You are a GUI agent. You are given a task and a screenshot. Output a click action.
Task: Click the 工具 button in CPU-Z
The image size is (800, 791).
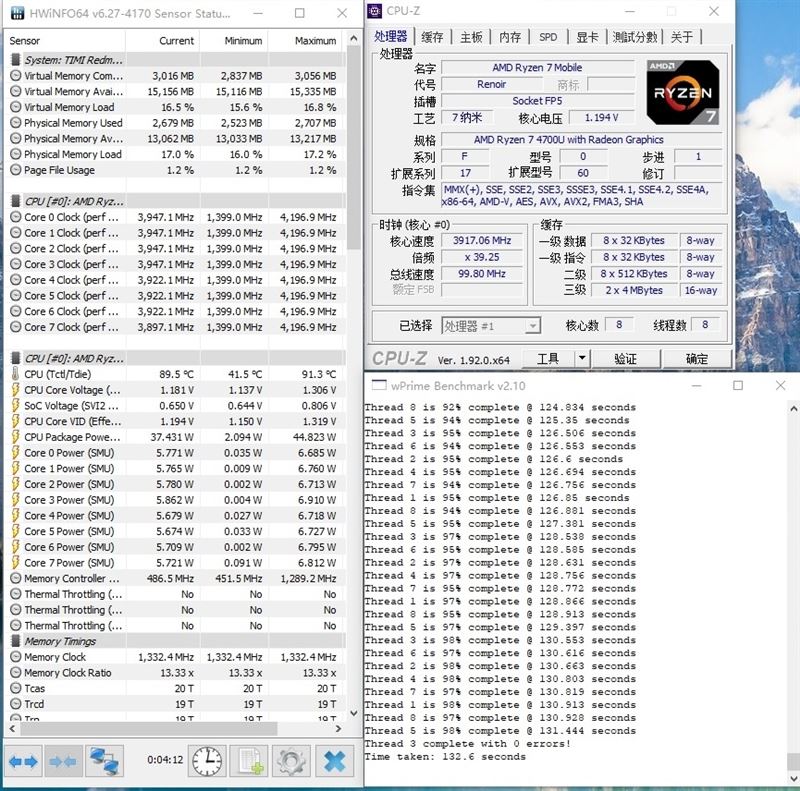click(x=548, y=359)
